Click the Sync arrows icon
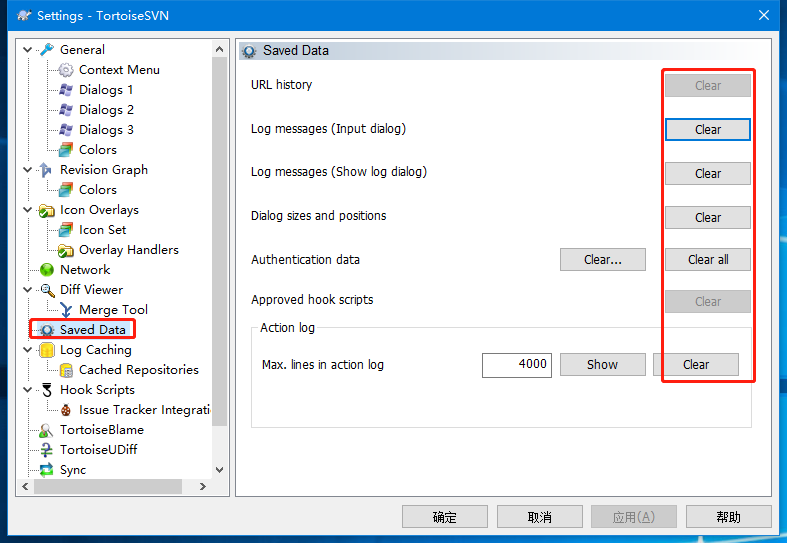Viewport: 787px width, 543px height. click(x=46, y=470)
